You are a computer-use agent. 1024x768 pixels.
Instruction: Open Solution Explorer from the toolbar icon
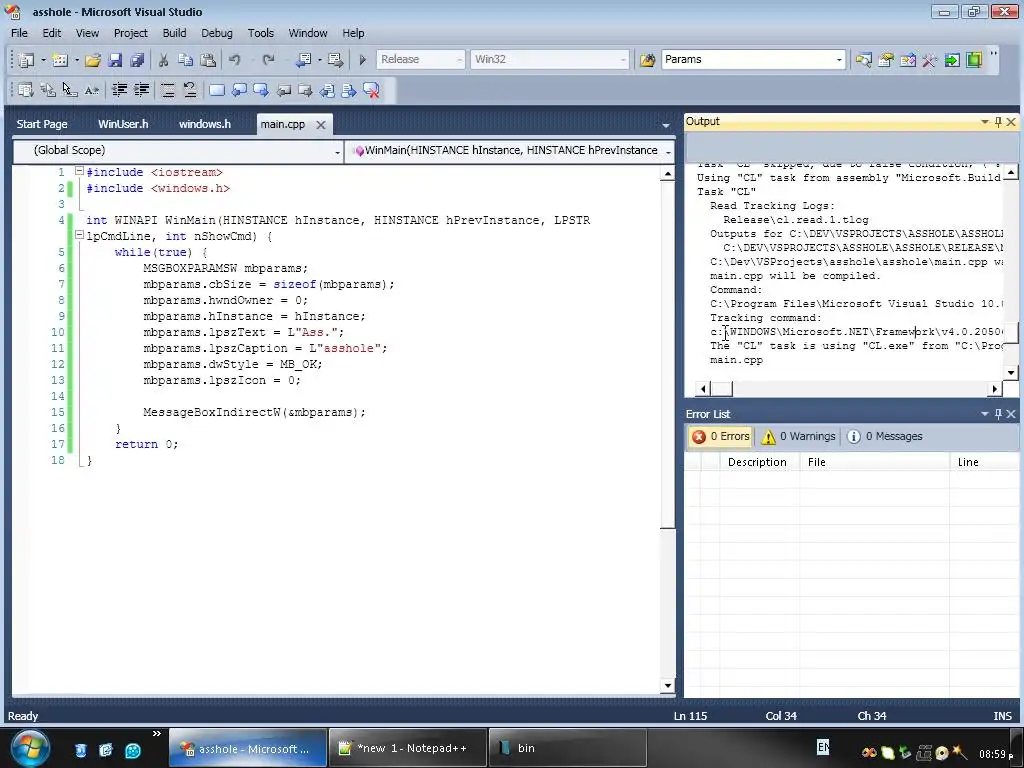[x=863, y=60]
